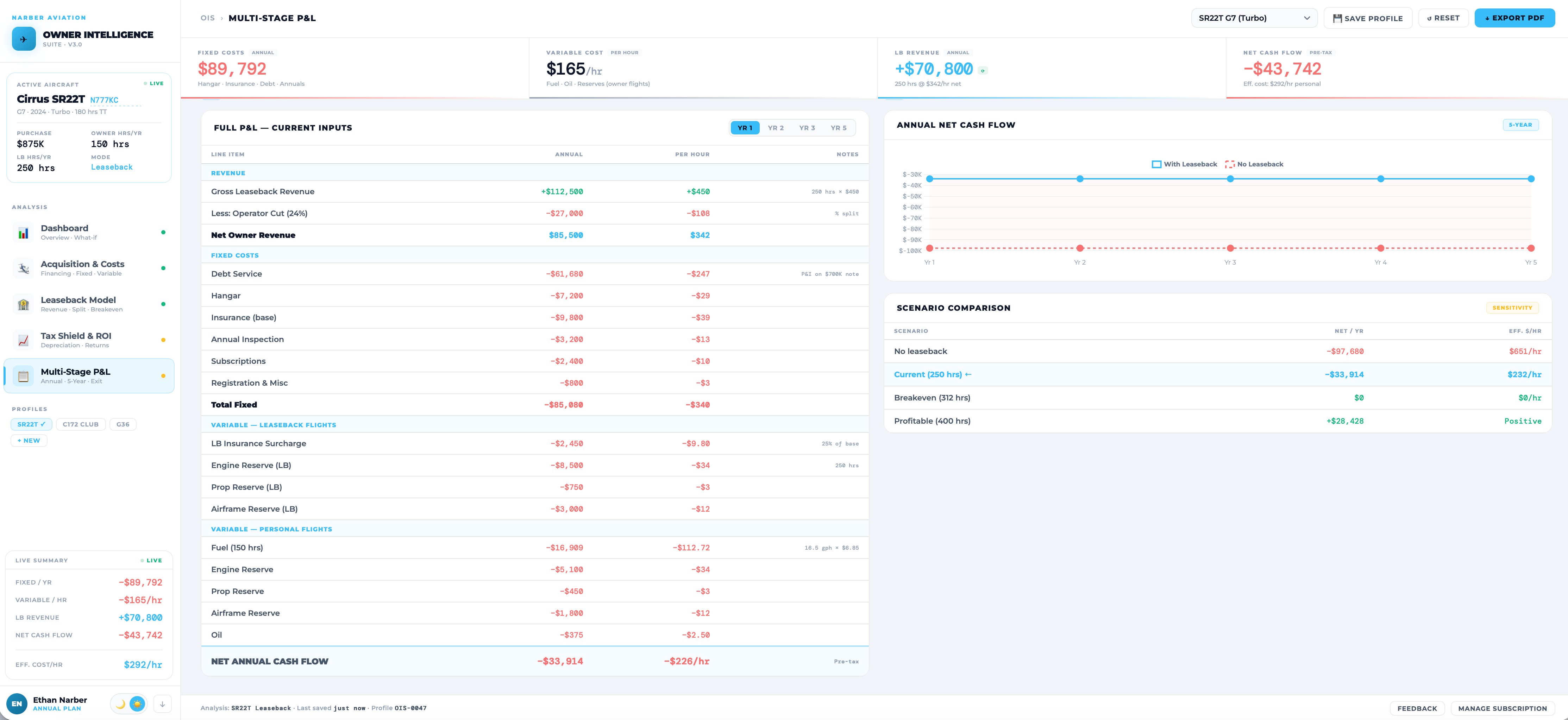Click Save Profile button
This screenshot has height=720, width=1568.
pyautogui.click(x=1368, y=18)
